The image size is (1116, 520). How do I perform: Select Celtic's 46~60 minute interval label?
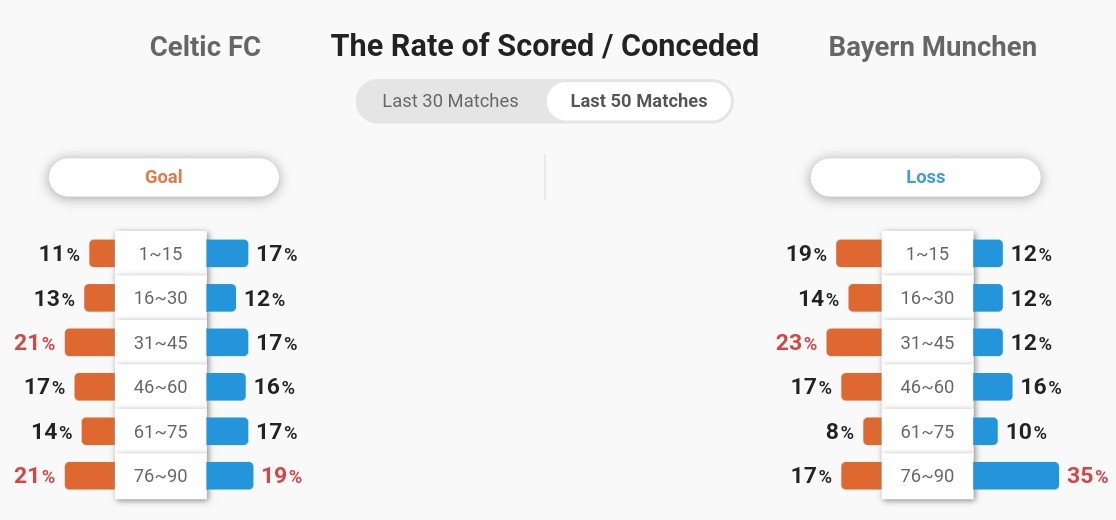tap(161, 386)
